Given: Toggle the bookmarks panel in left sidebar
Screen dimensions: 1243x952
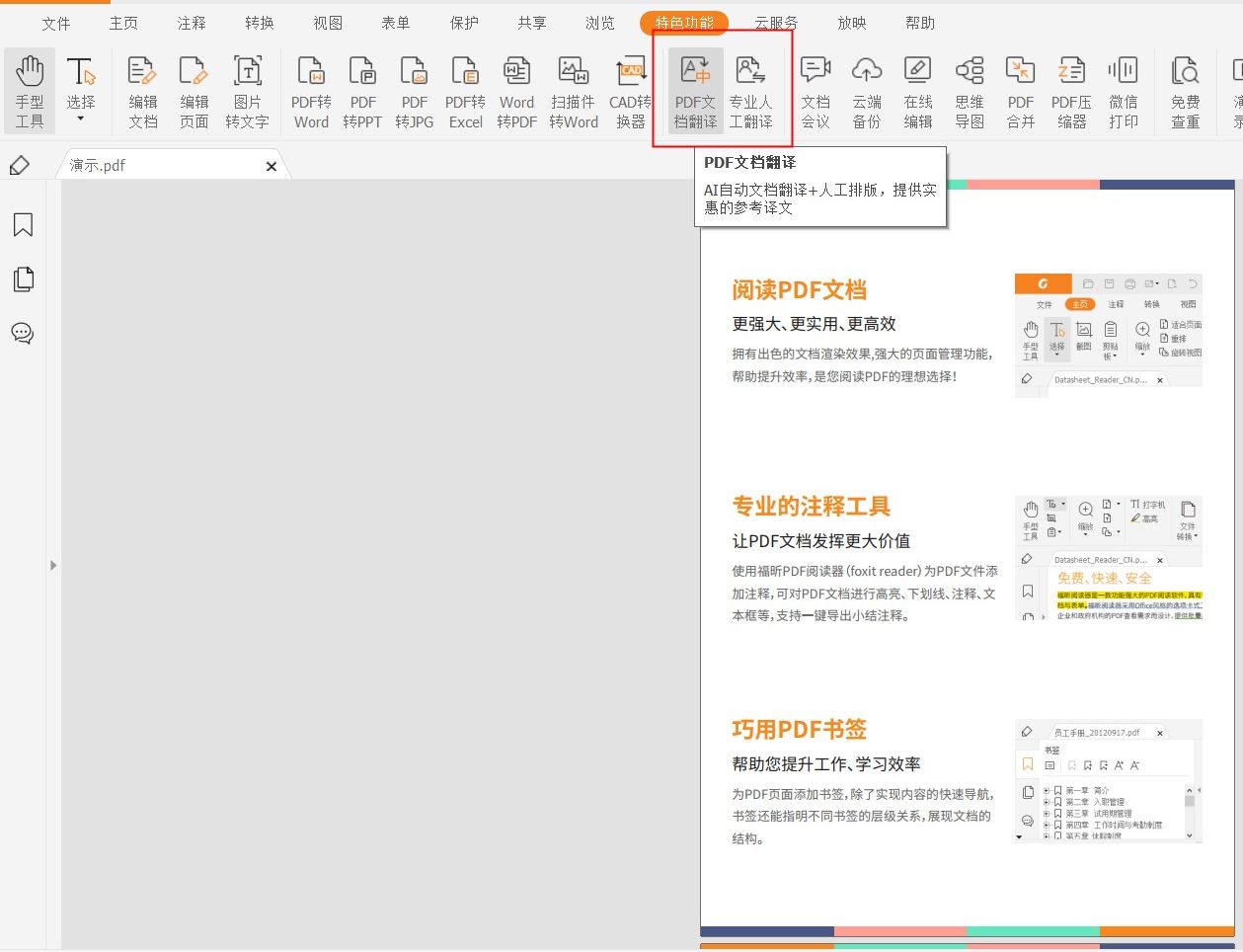Looking at the screenshot, I should 23,224.
